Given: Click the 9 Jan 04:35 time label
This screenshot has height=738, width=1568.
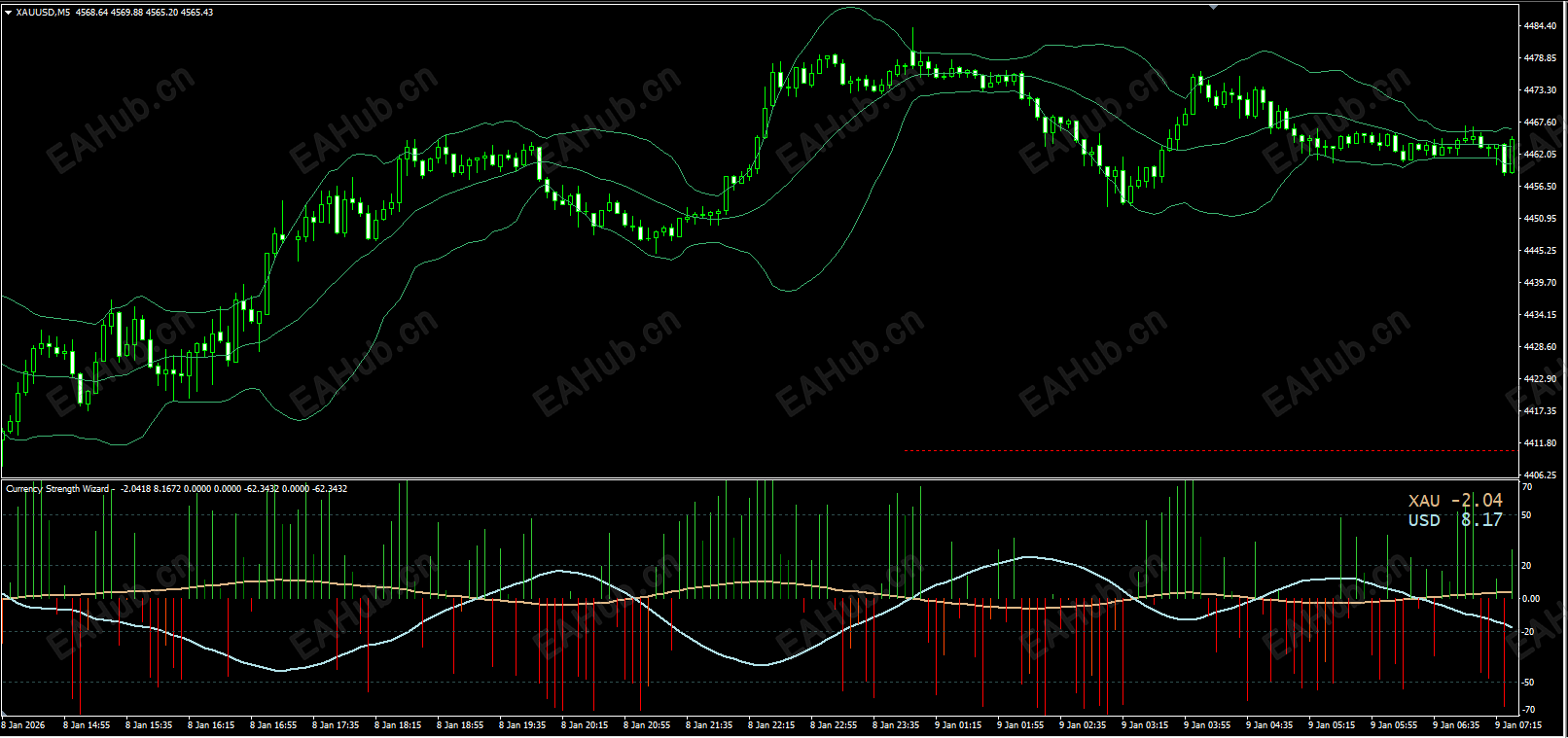Looking at the screenshot, I should [x=1269, y=725].
